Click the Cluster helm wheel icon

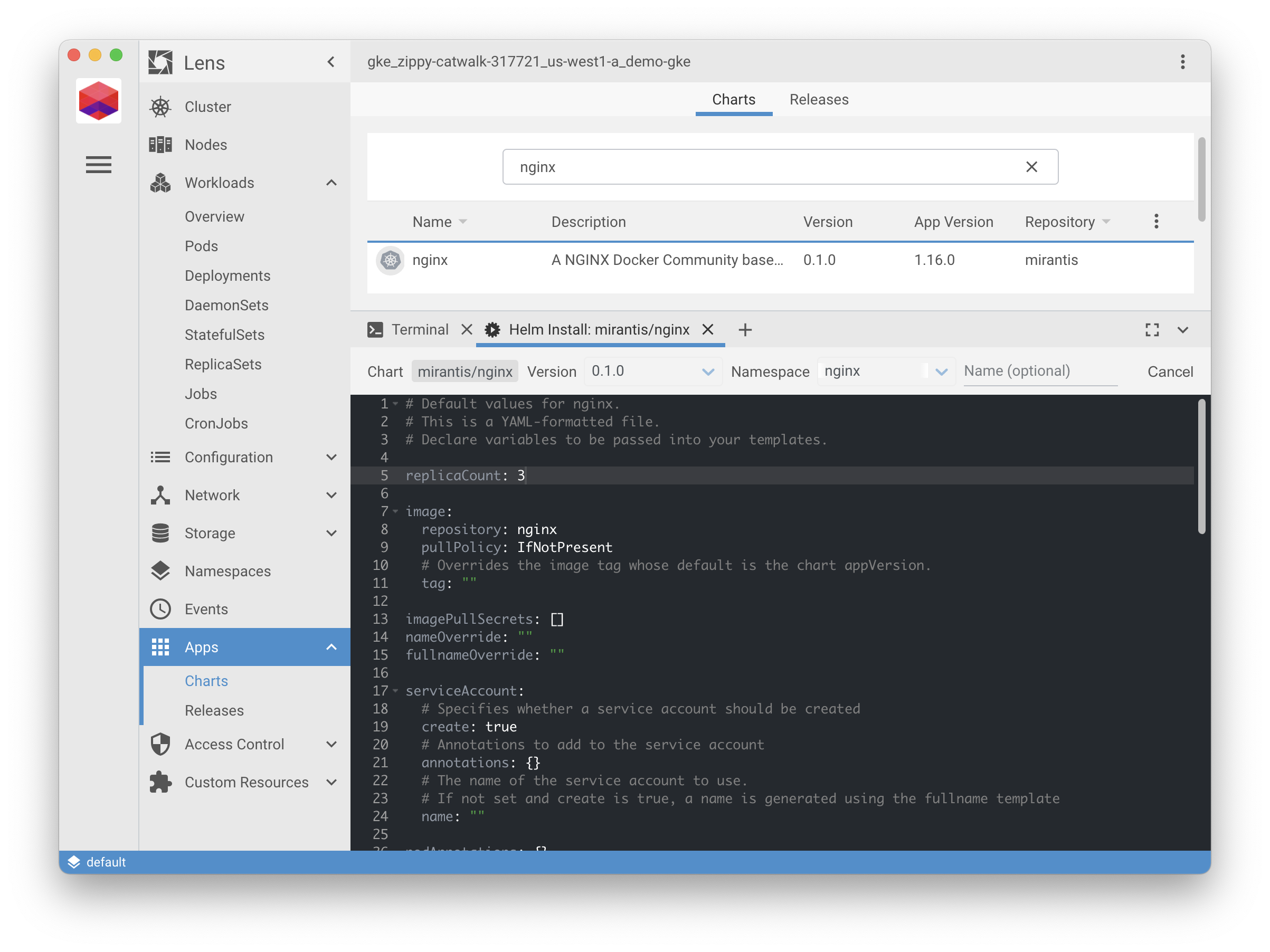(160, 107)
